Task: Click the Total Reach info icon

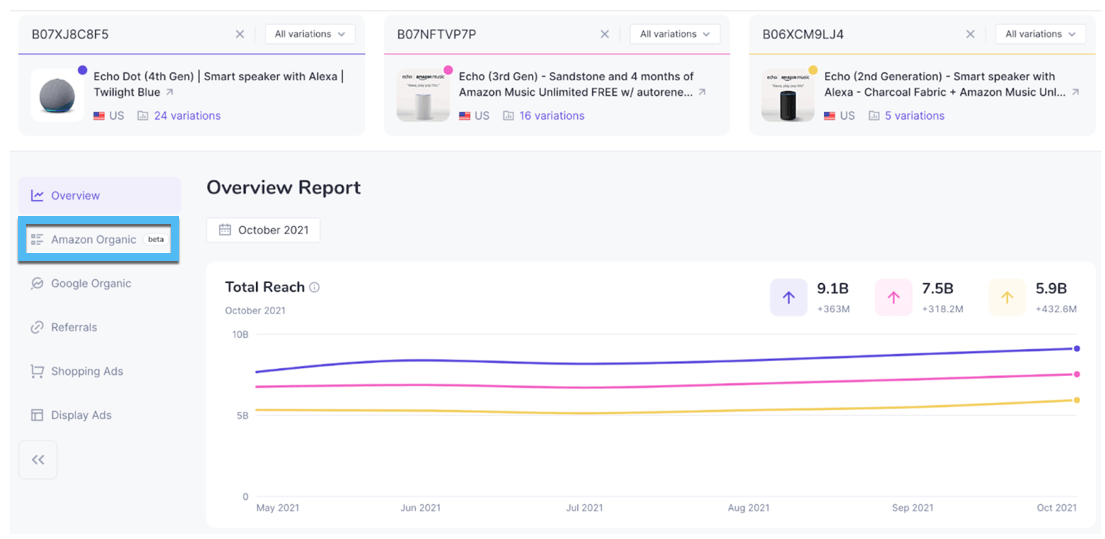Action: coord(314,288)
